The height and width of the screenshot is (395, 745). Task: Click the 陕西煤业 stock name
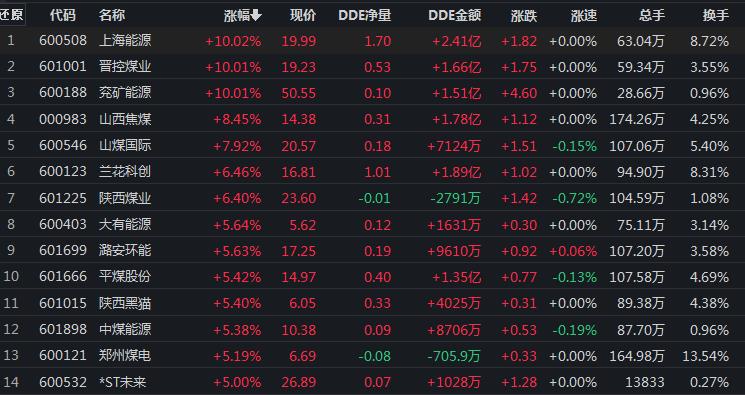(x=125, y=198)
